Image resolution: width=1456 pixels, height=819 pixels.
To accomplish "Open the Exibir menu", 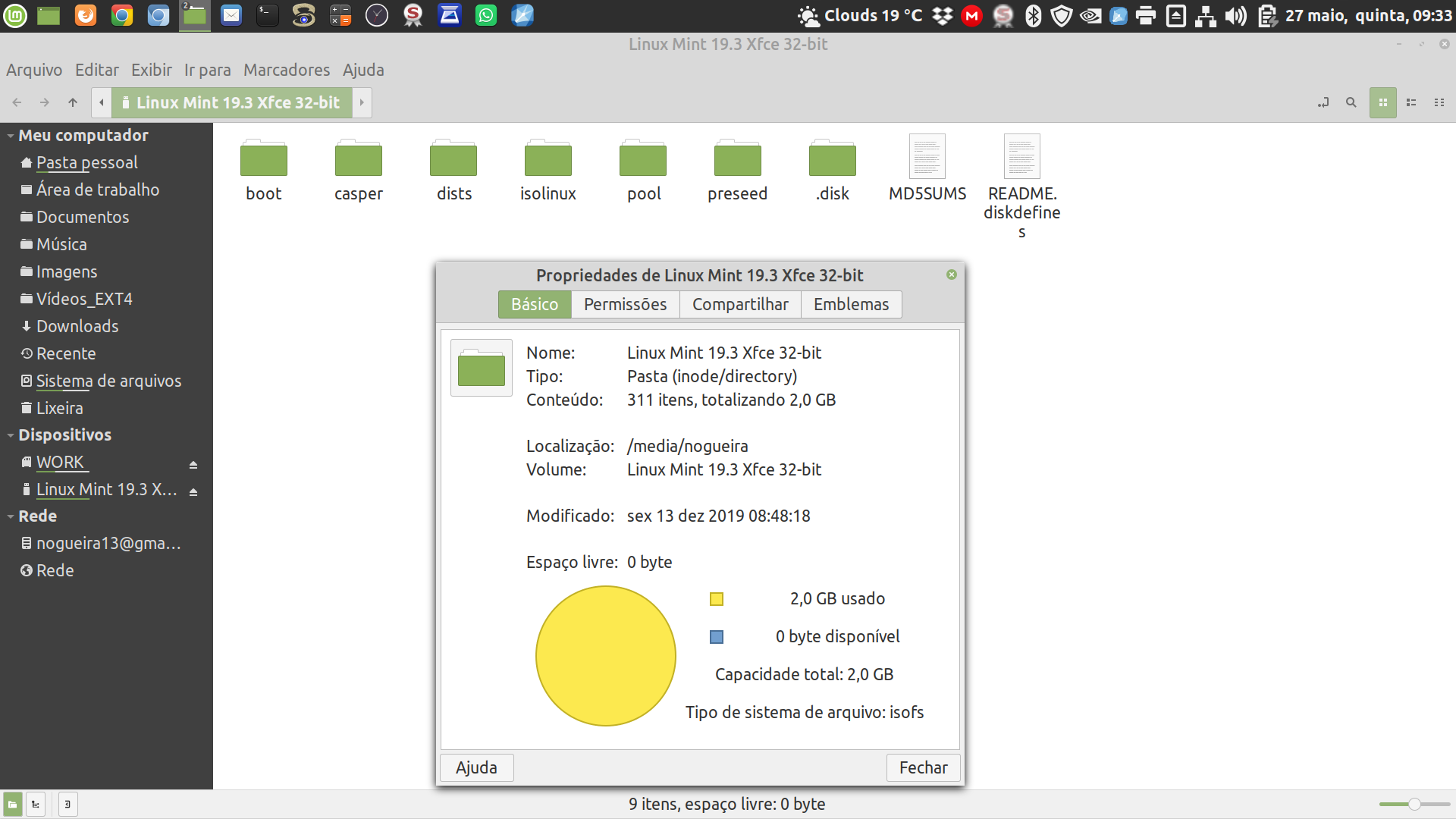I will pyautogui.click(x=152, y=70).
